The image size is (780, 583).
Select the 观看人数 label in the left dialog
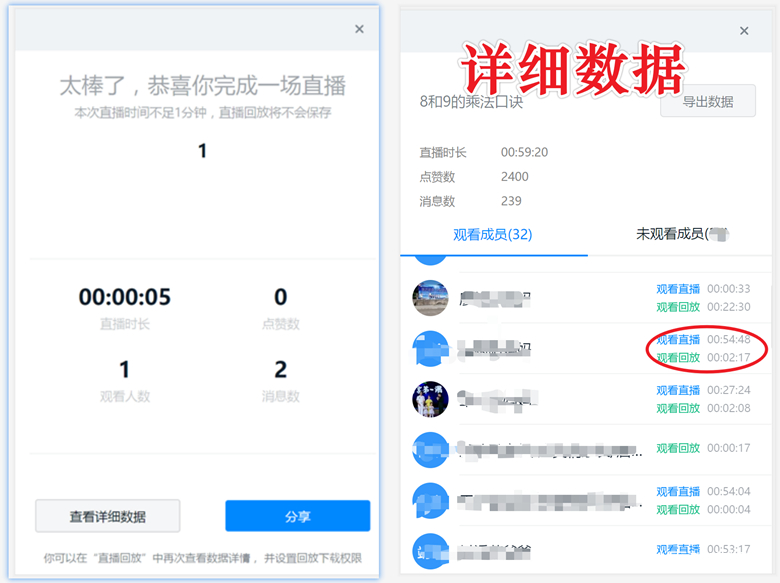(124, 396)
